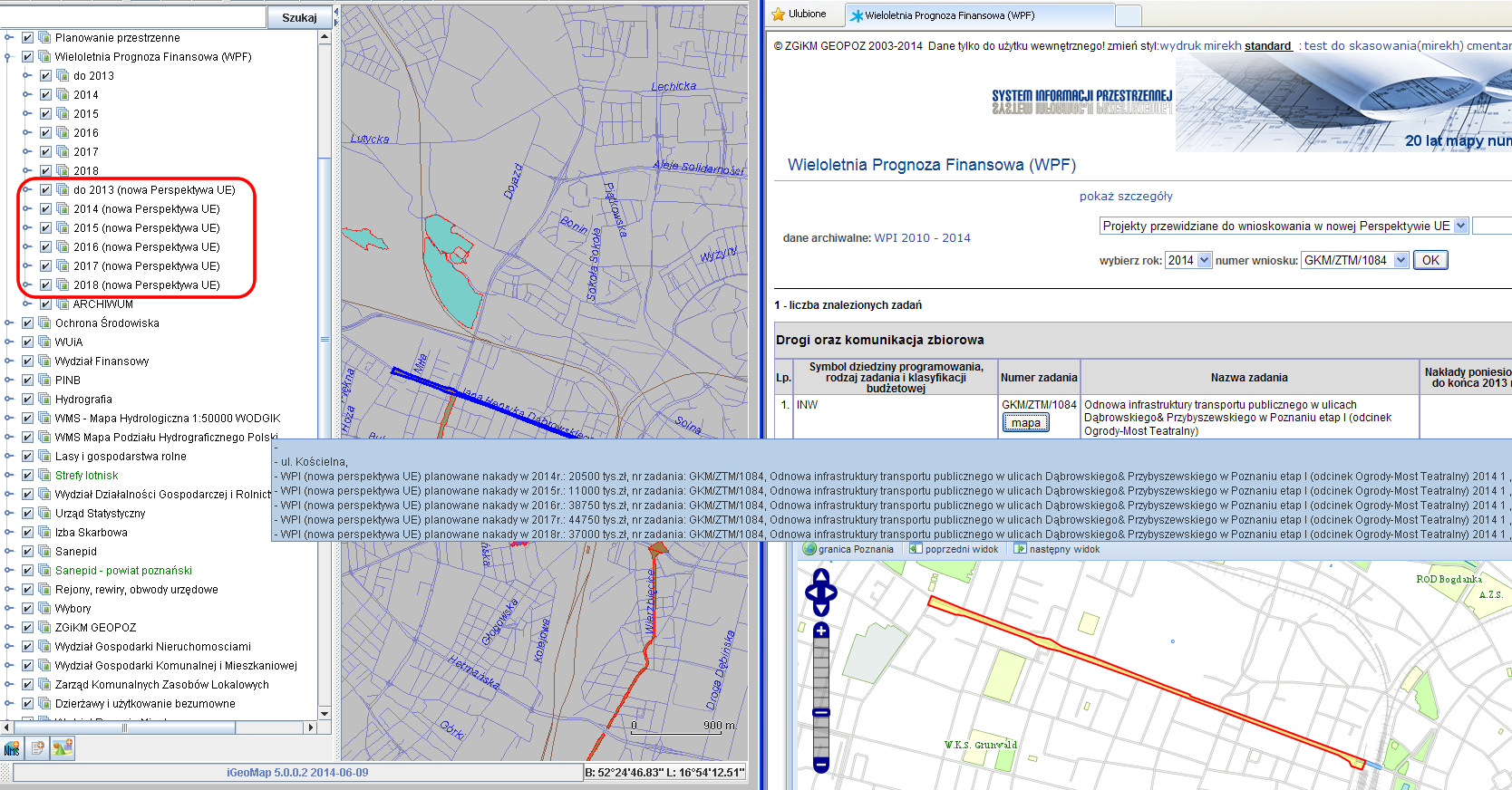Screen dimensions: 1512x790
Task: Pan the map up with arrow control
Action: 821,576
